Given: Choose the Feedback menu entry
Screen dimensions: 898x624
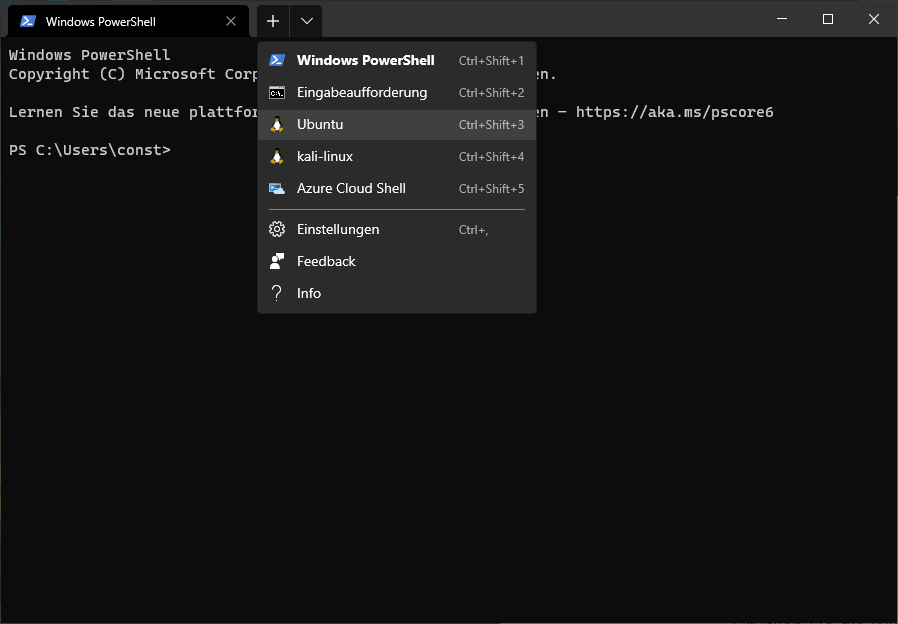Looking at the screenshot, I should [397, 261].
